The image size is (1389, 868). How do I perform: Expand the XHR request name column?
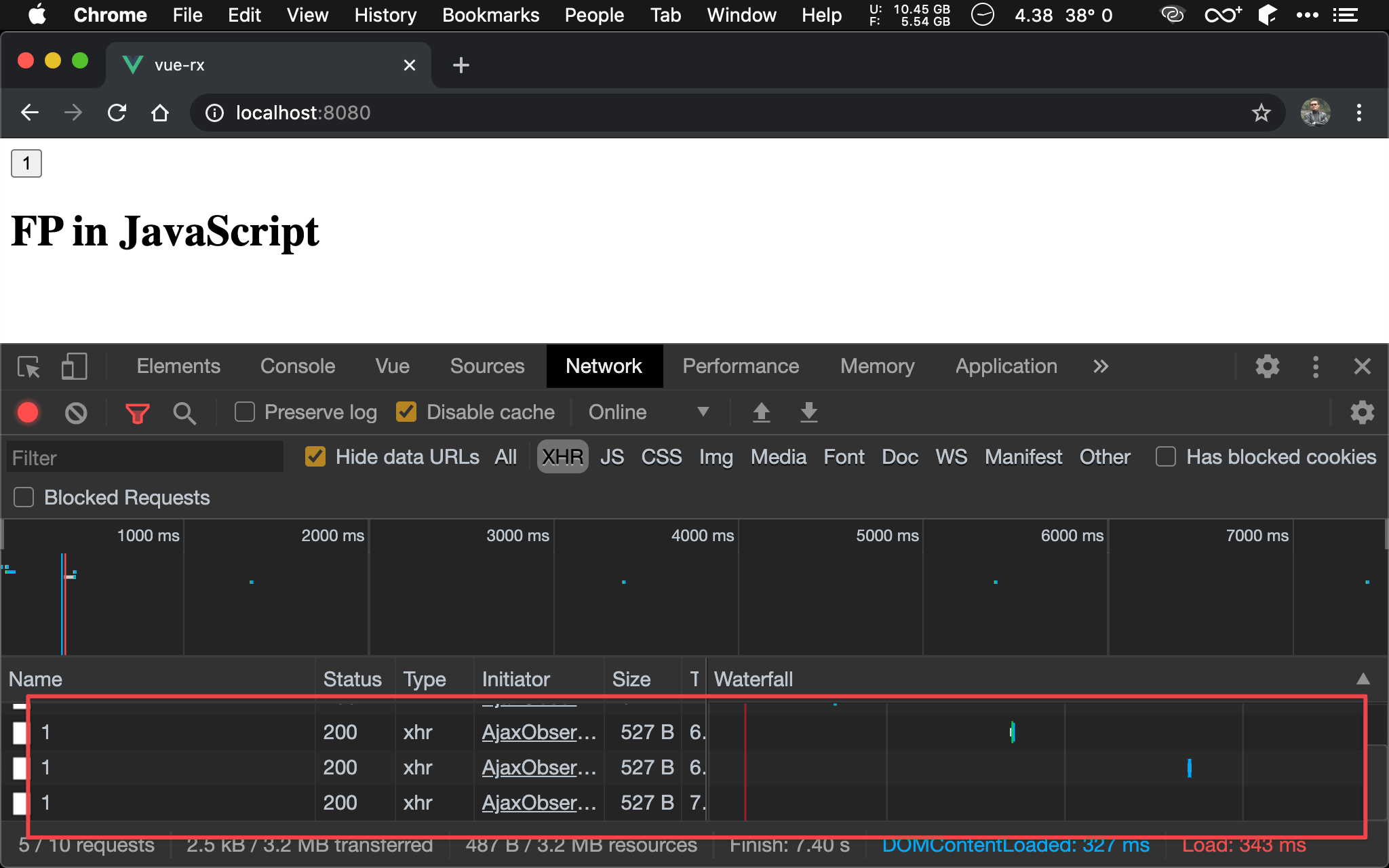(x=314, y=678)
